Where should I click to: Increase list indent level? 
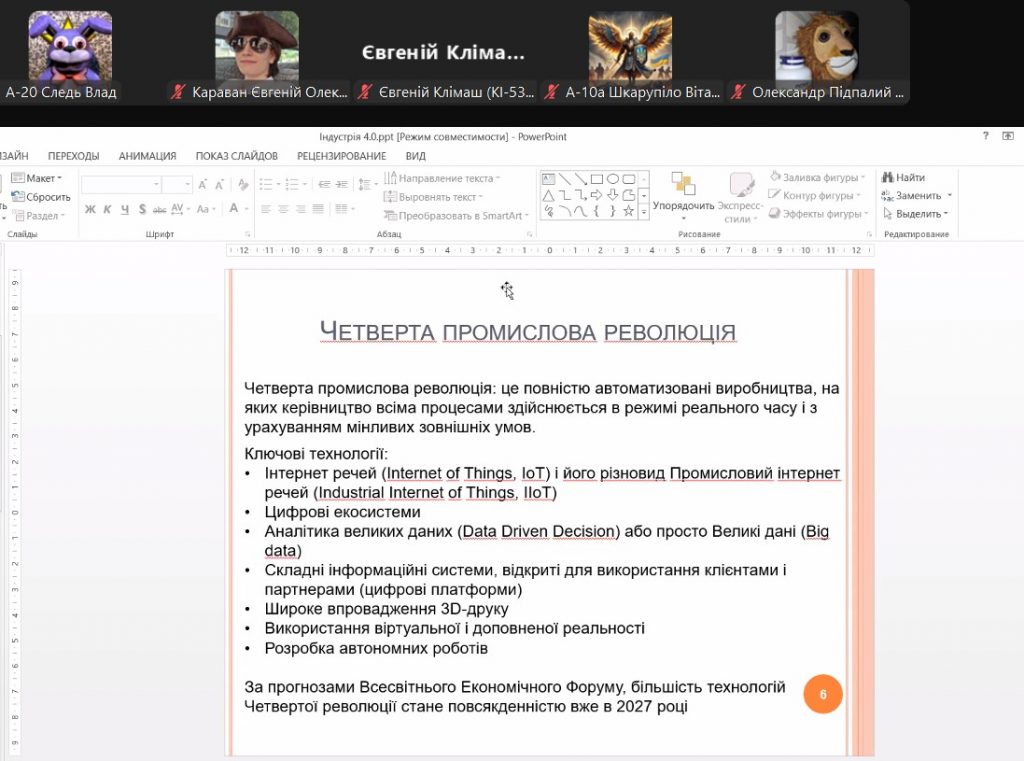point(342,185)
